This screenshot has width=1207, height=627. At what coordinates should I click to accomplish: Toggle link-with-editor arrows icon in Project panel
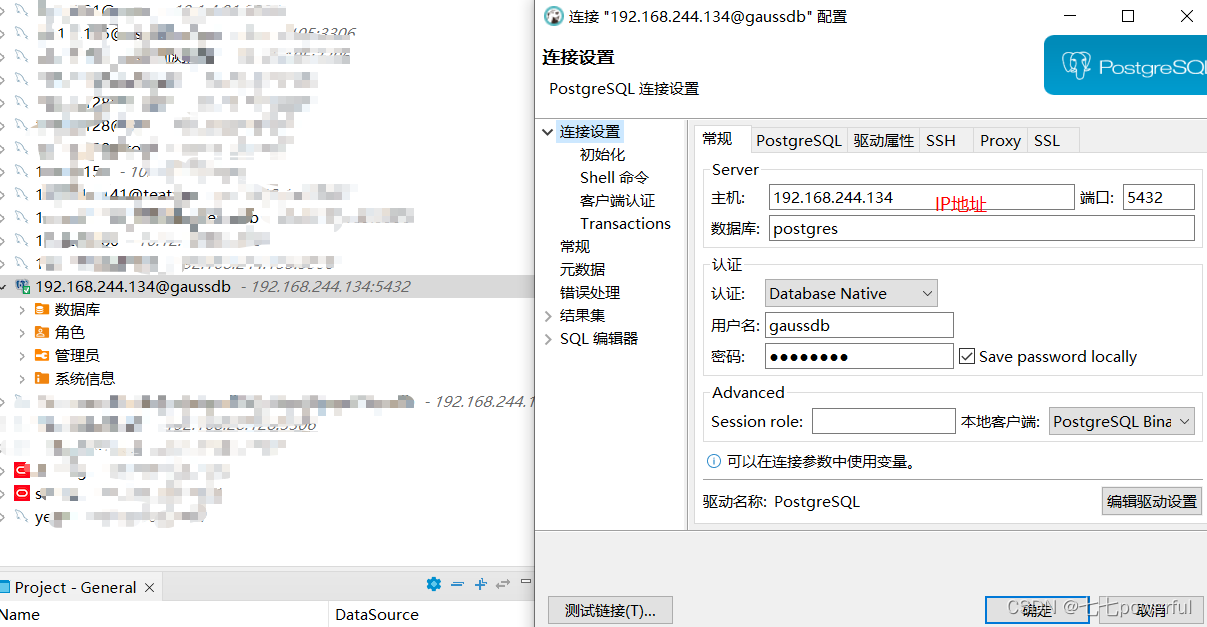pyautogui.click(x=503, y=584)
